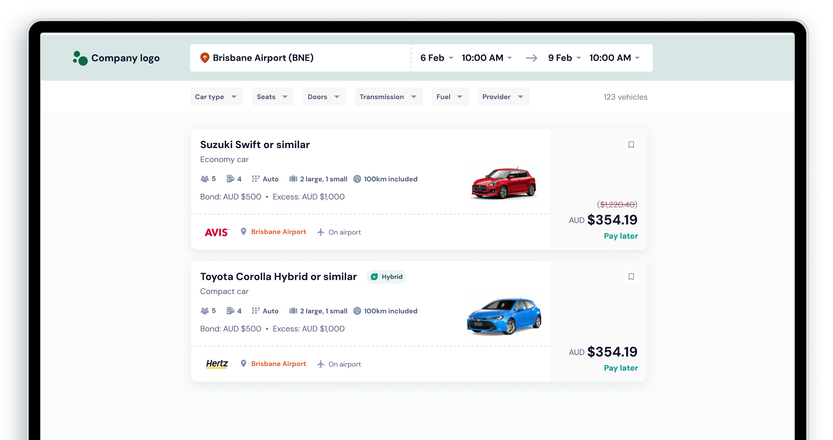Open the Car type filter dropdown
Viewport: 833px width, 440px height.
[216, 97]
